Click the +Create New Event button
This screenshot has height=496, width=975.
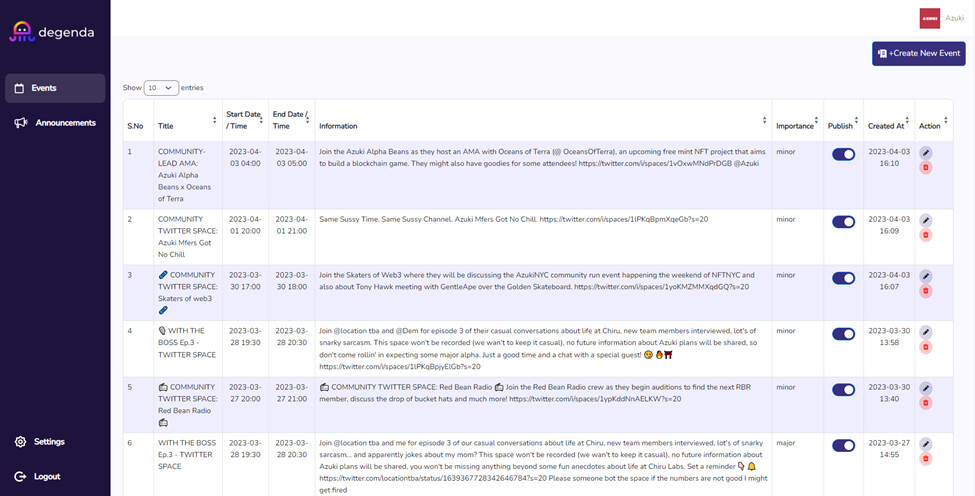pos(918,53)
